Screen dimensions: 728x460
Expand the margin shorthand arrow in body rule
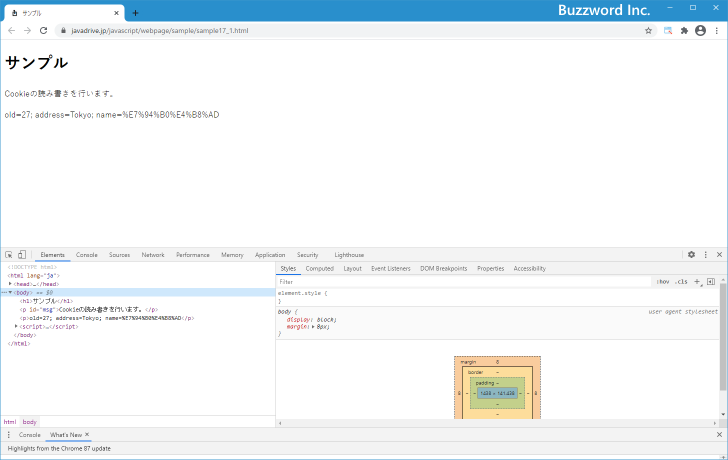tap(313, 327)
